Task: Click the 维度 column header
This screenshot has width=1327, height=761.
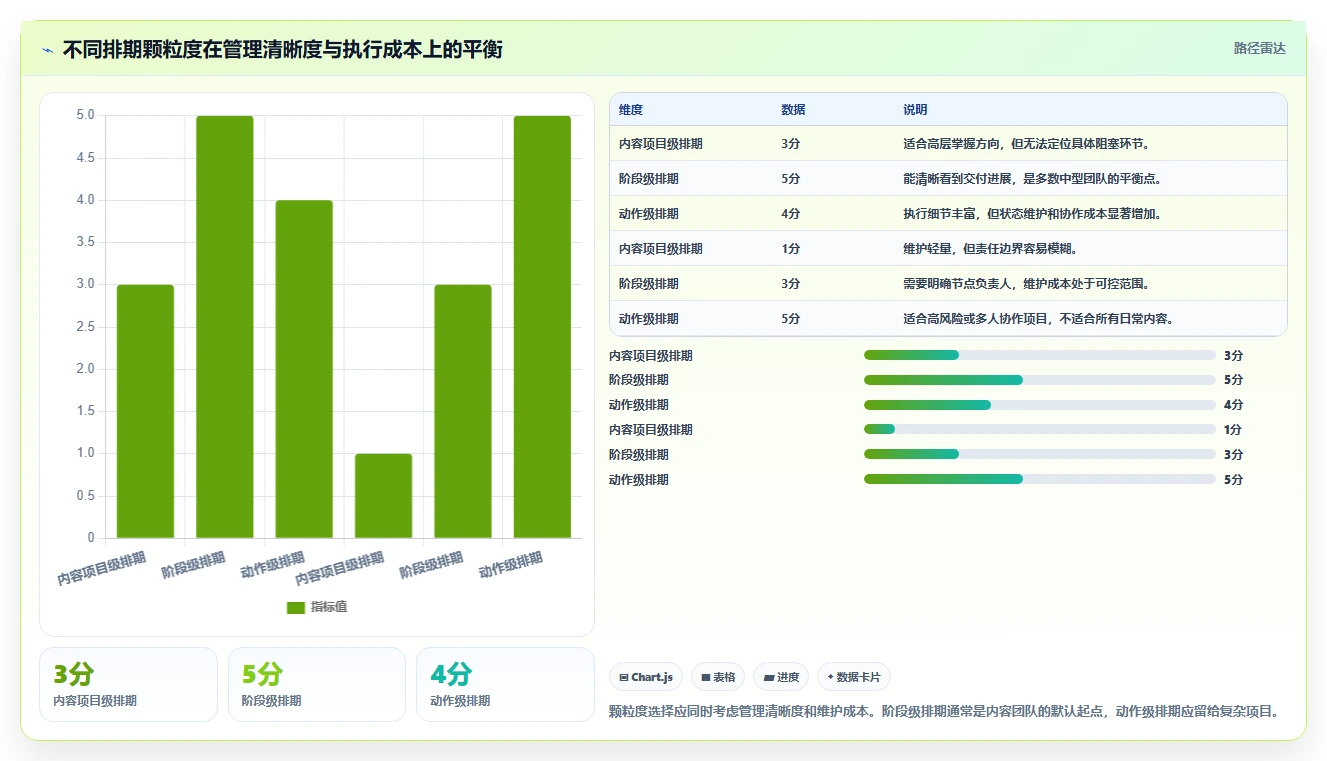Action: pyautogui.click(x=631, y=110)
